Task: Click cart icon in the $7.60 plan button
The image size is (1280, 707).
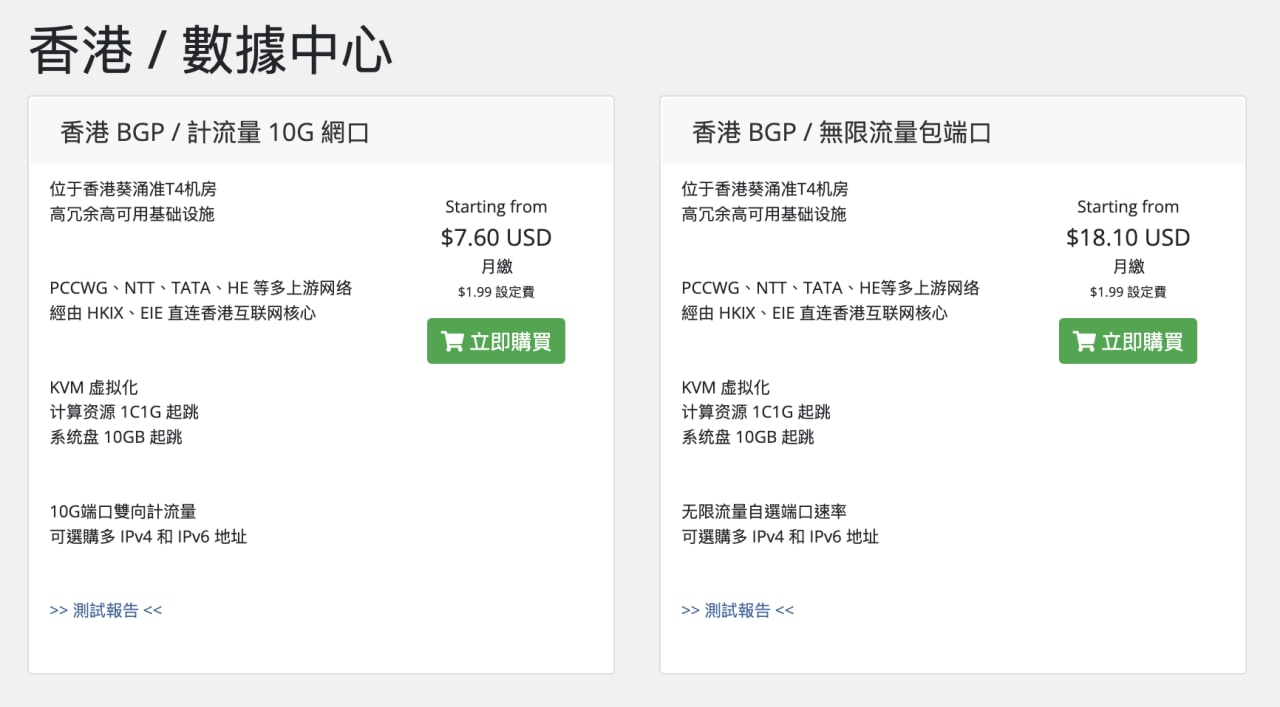Action: pyautogui.click(x=452, y=342)
